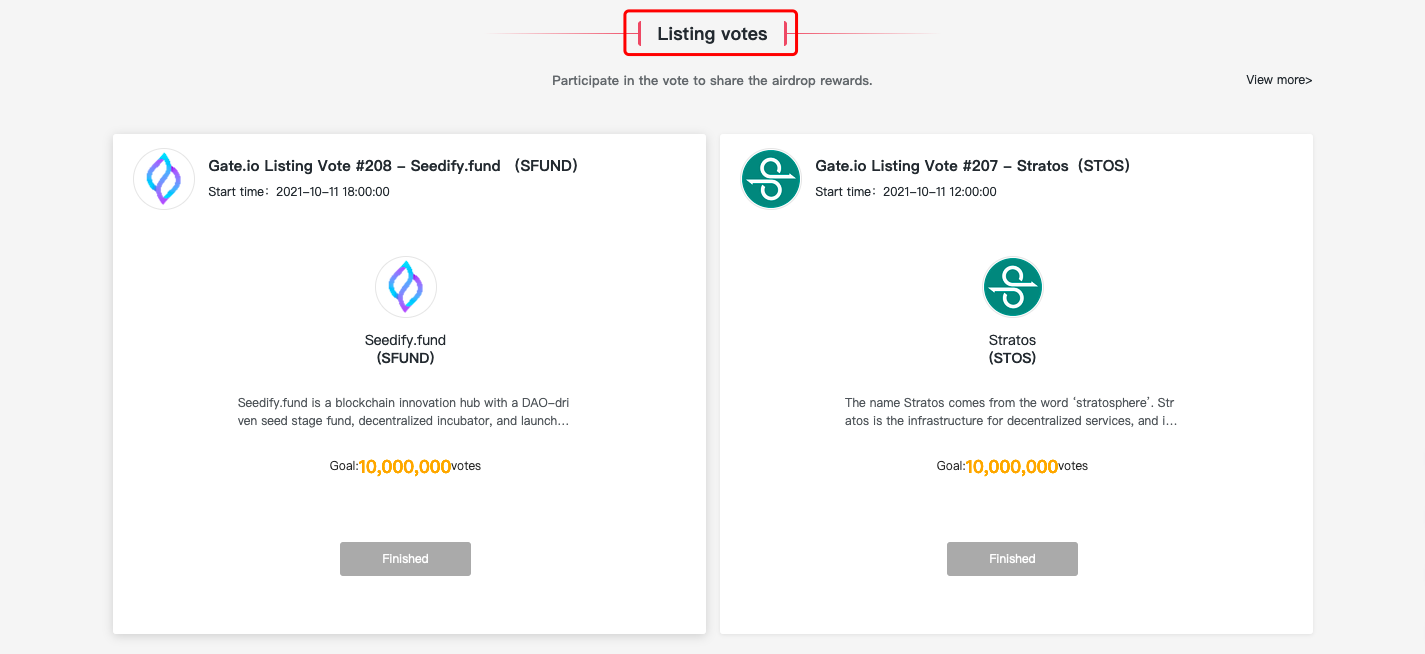Open Listing Vote #208 Seedify.fund title
The width and height of the screenshot is (1425, 654).
393,166
